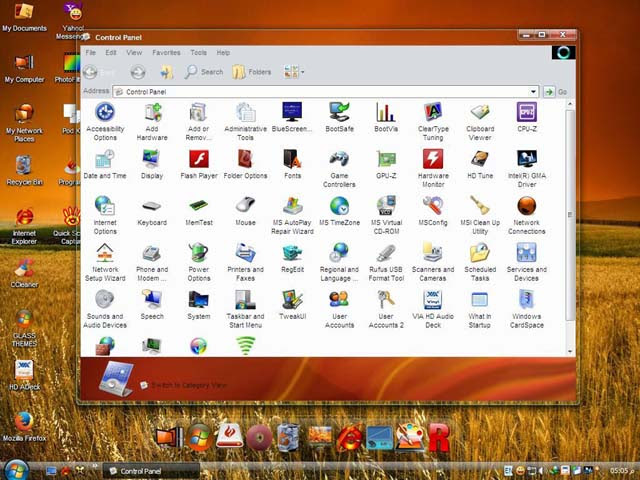The width and height of the screenshot is (640, 480).
Task: Open the Help menu
Action: point(223,53)
